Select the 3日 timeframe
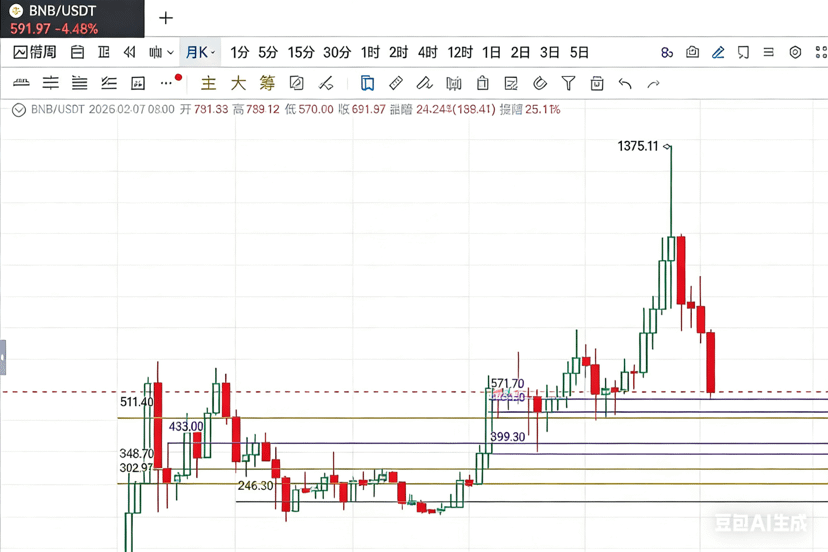 click(x=549, y=52)
